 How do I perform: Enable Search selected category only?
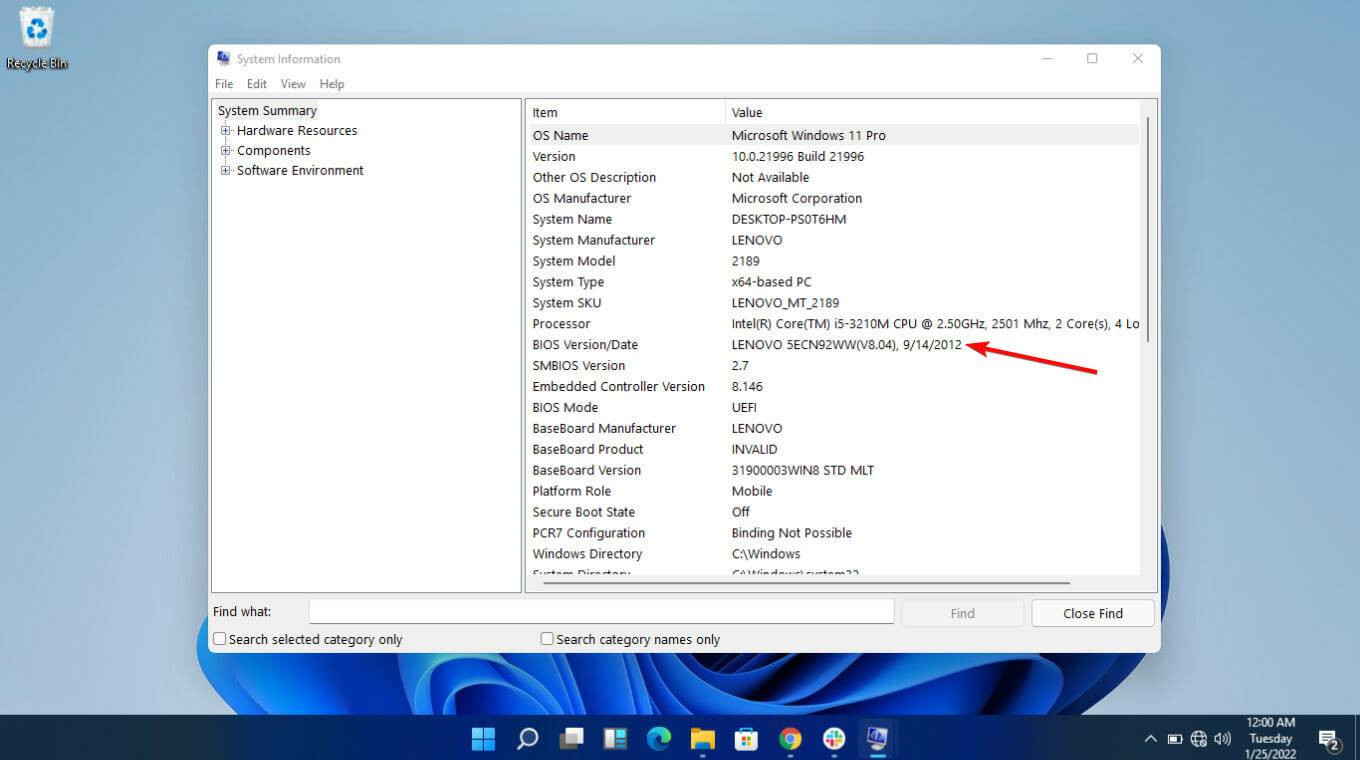[218, 638]
